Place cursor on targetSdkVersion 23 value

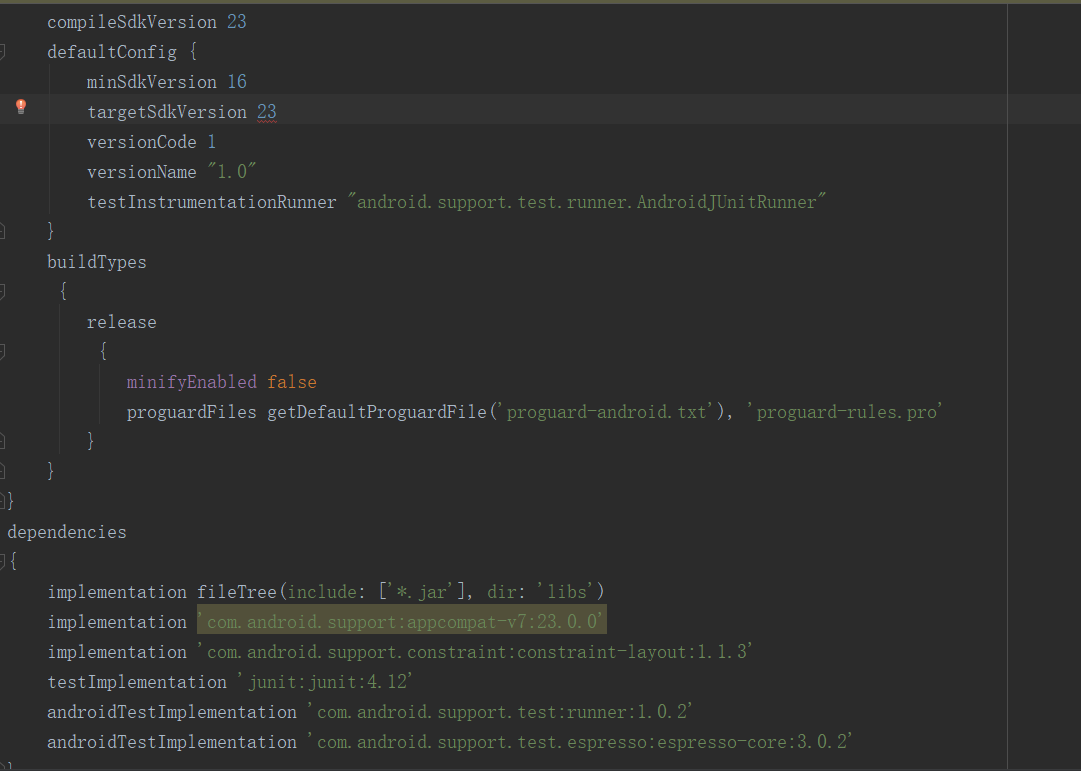[x=267, y=111]
